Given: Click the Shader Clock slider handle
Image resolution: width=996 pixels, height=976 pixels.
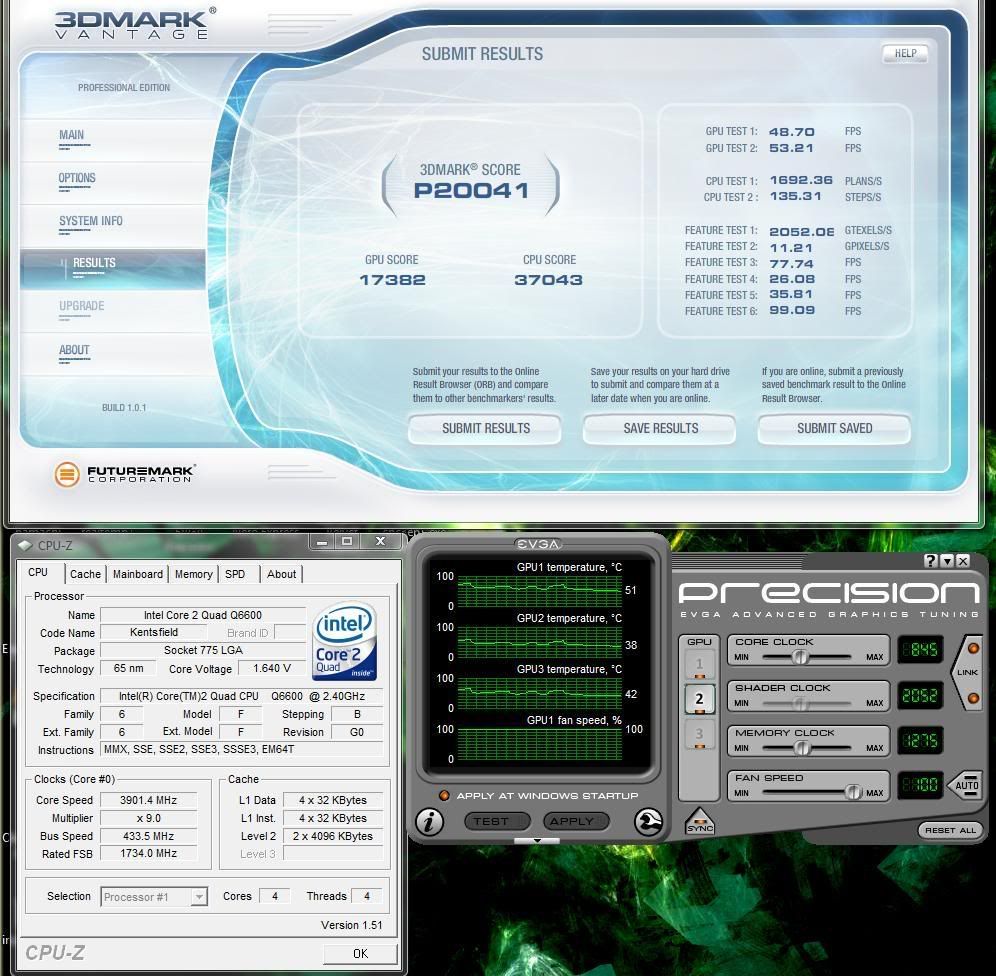Looking at the screenshot, I should [x=800, y=703].
